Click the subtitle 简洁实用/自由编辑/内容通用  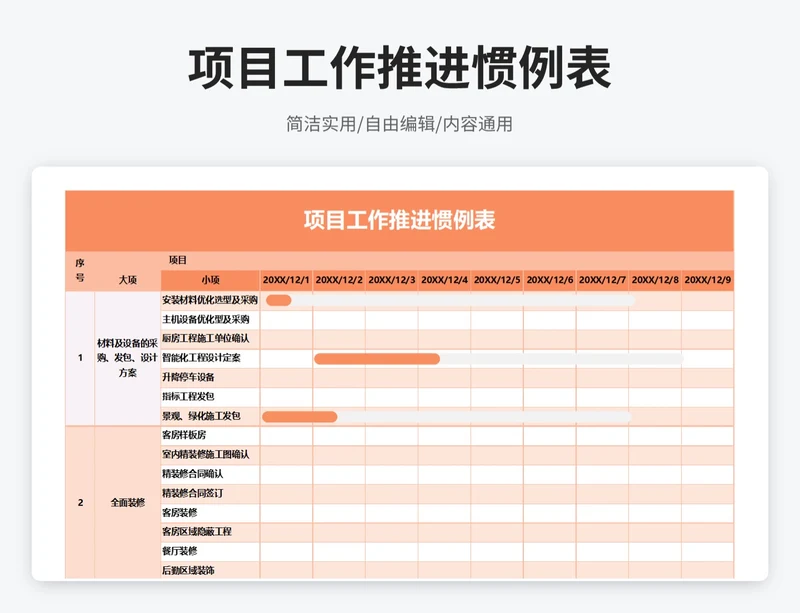(x=399, y=124)
